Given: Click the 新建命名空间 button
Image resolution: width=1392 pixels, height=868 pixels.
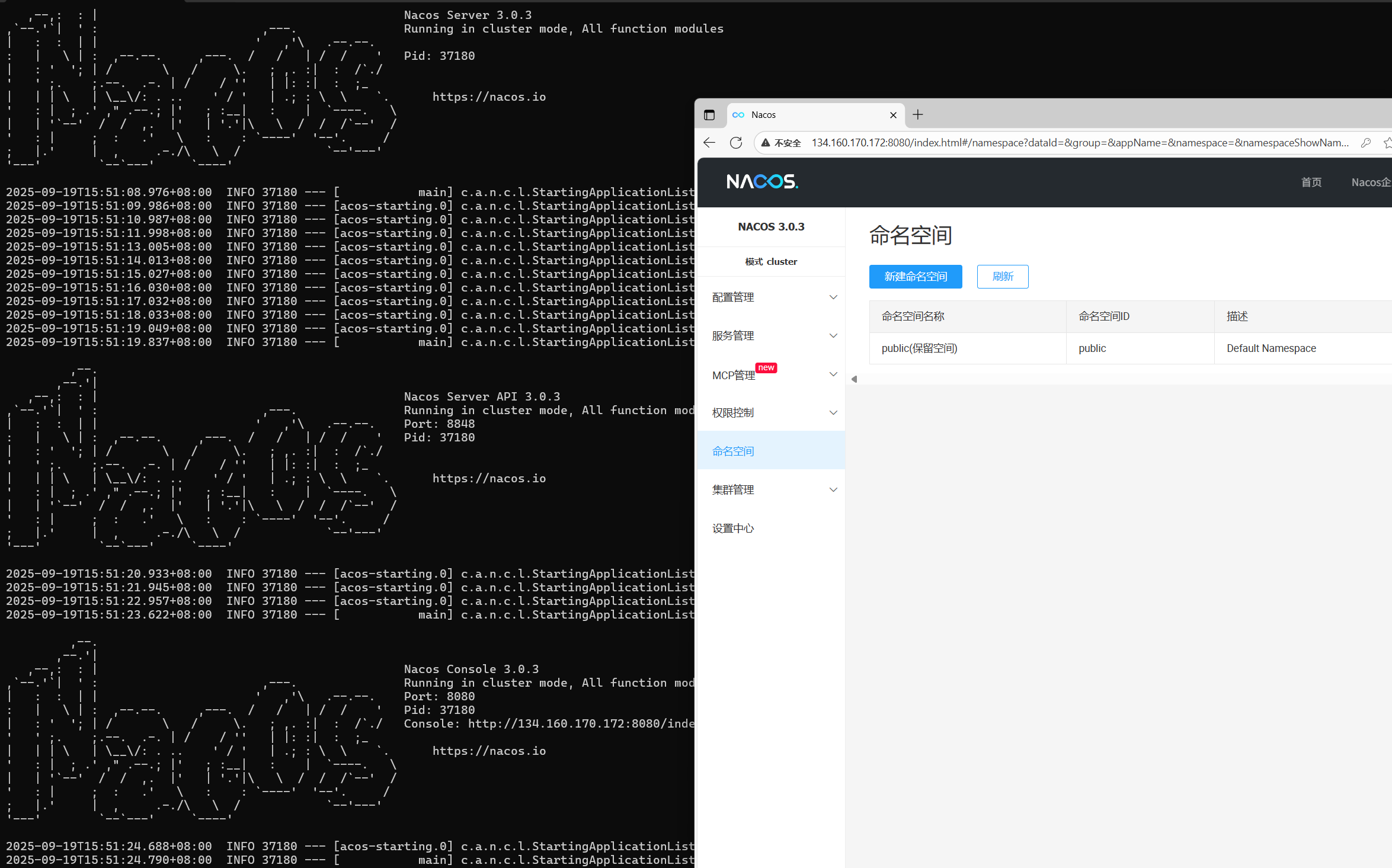Looking at the screenshot, I should (x=916, y=277).
